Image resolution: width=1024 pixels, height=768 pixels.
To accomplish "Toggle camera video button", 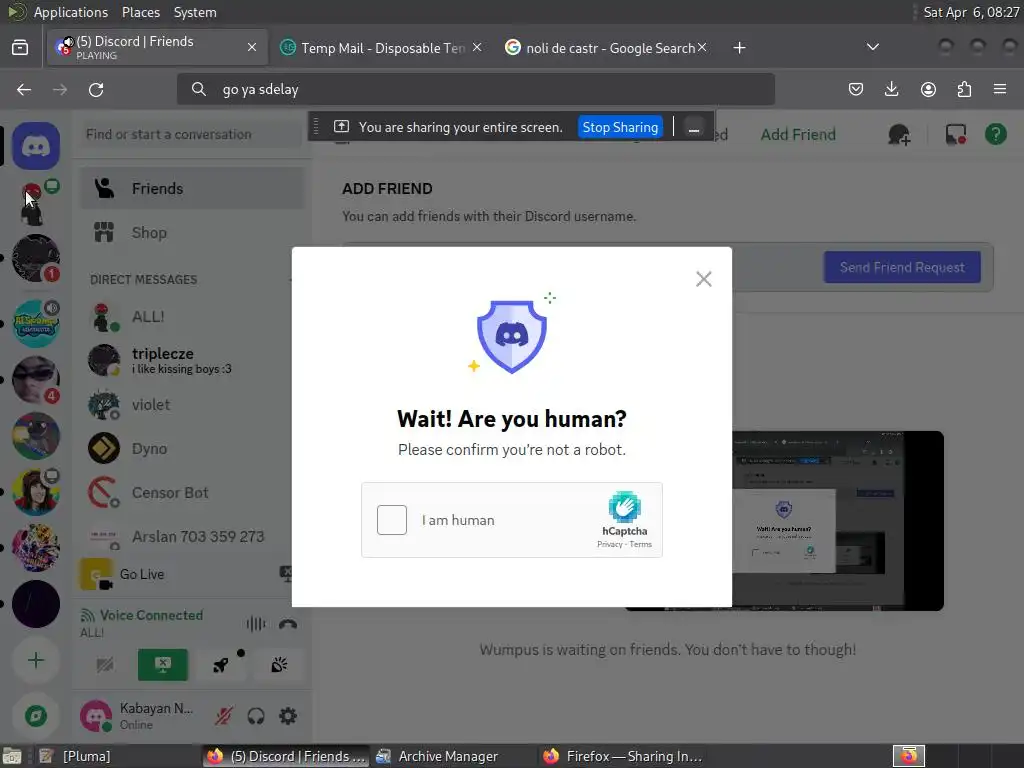I will [104, 665].
